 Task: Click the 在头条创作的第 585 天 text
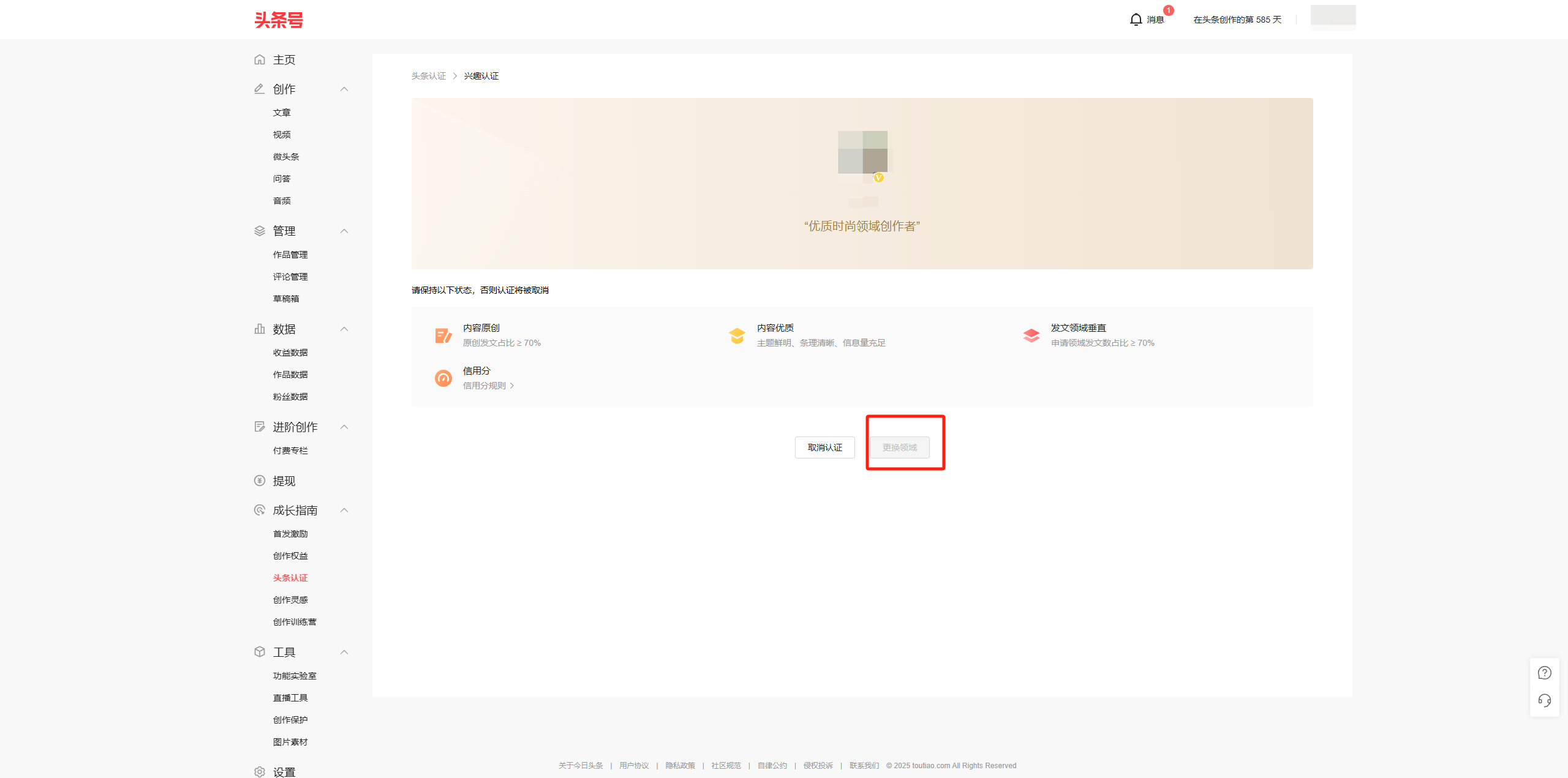point(1237,20)
